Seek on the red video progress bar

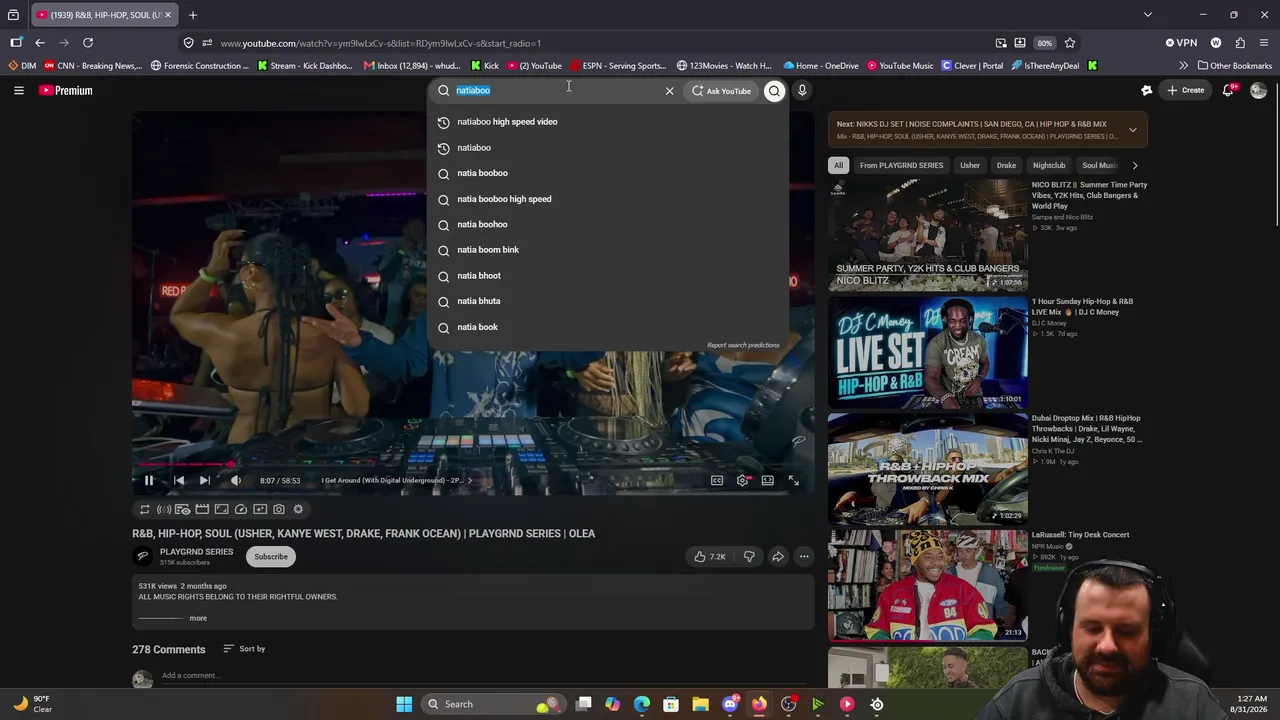click(473, 464)
